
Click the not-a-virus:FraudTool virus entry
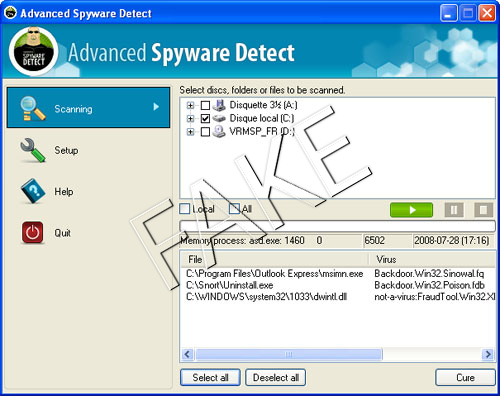coord(435,297)
